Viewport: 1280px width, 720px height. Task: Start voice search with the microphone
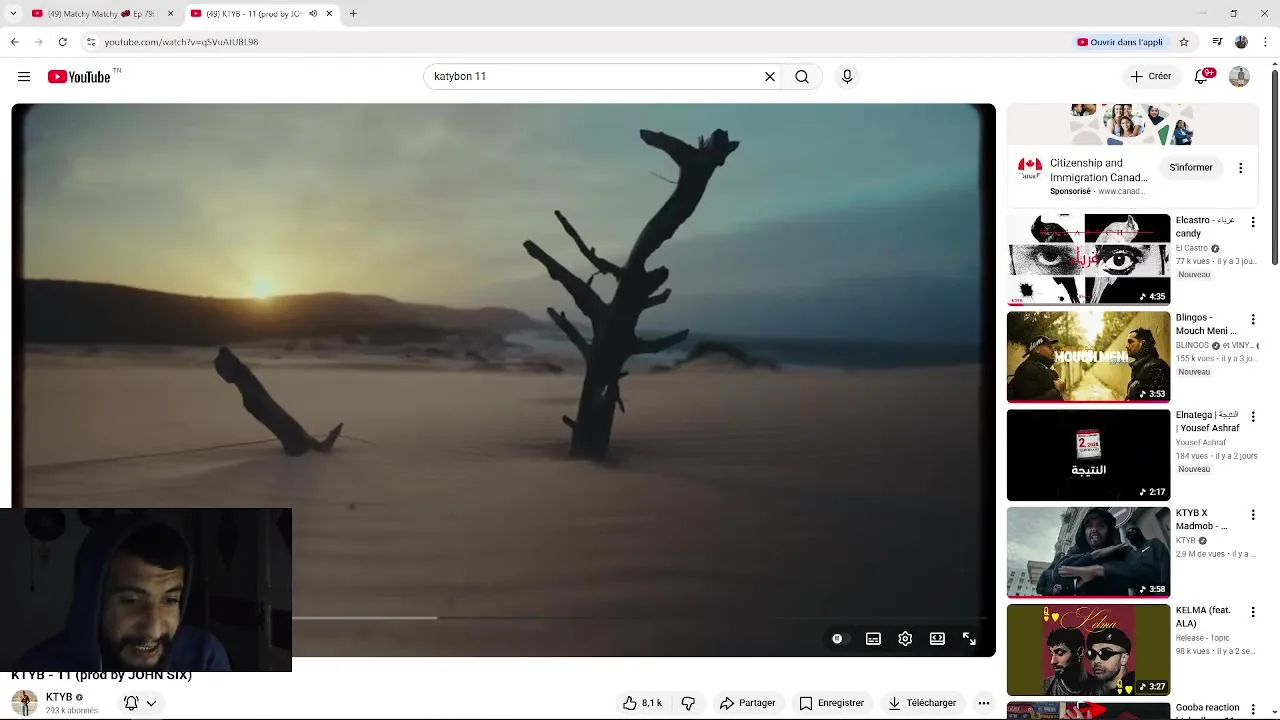tap(847, 77)
